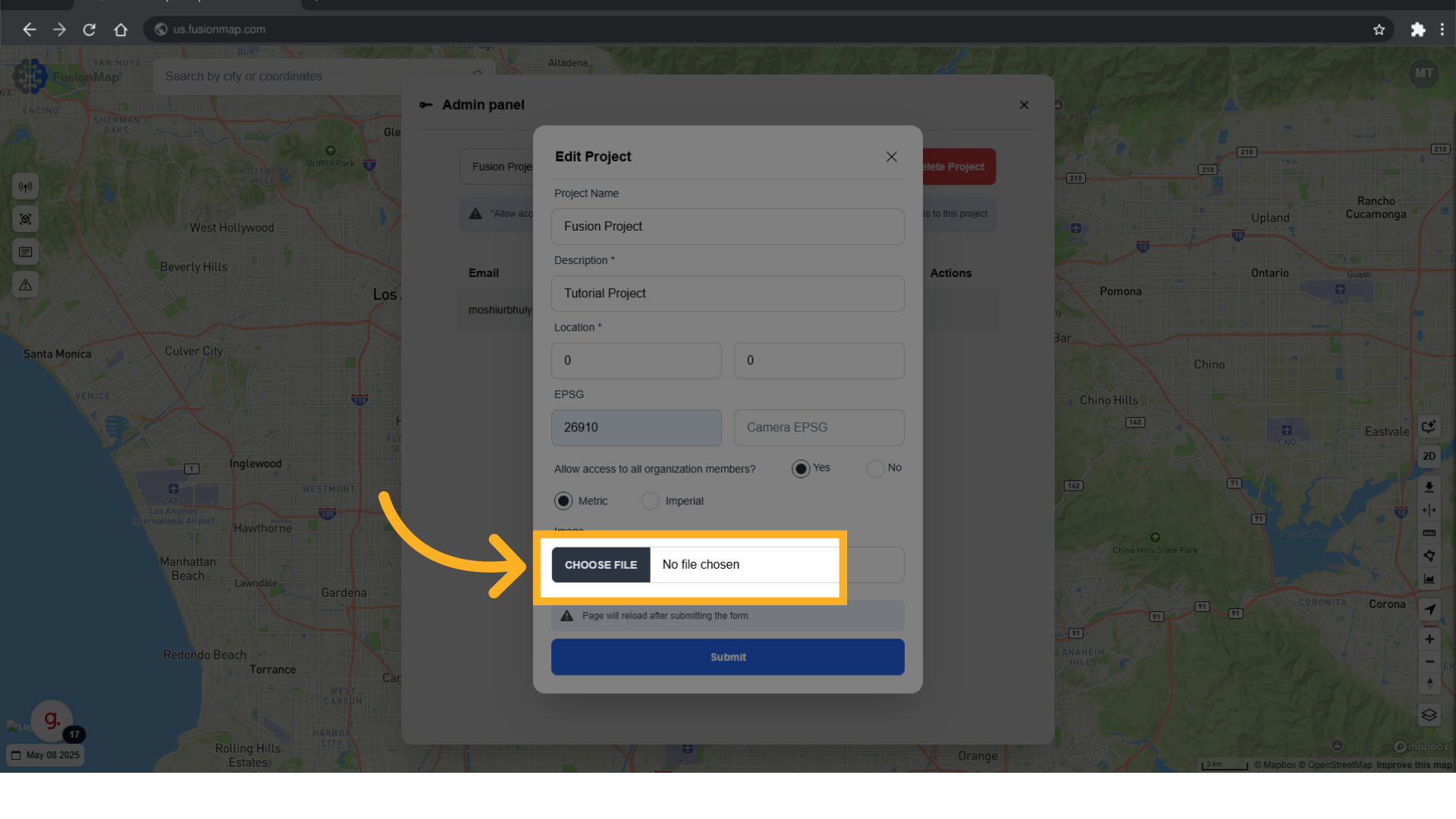
Task: Open the browser three-dot menu
Action: click(1442, 30)
